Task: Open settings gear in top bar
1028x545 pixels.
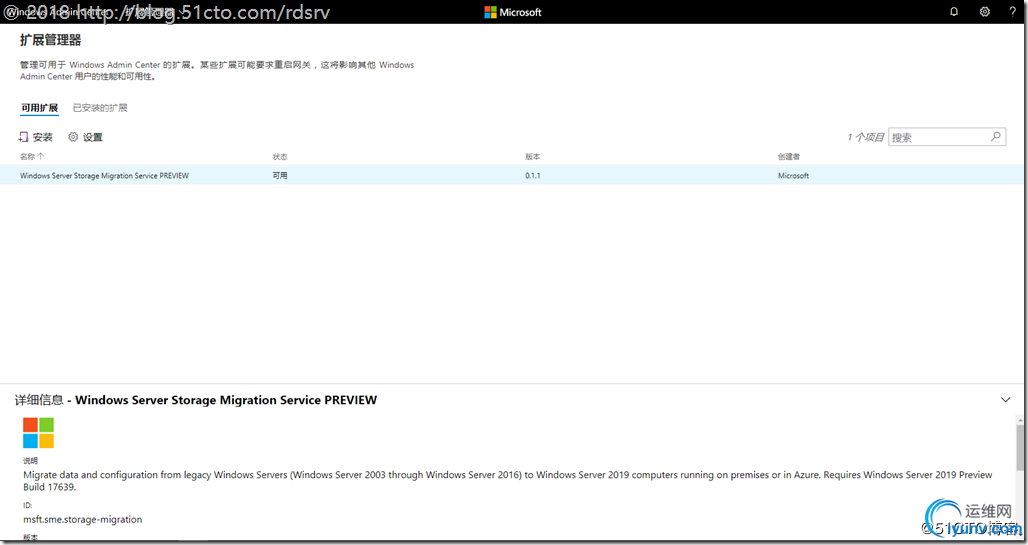Action: (984, 12)
